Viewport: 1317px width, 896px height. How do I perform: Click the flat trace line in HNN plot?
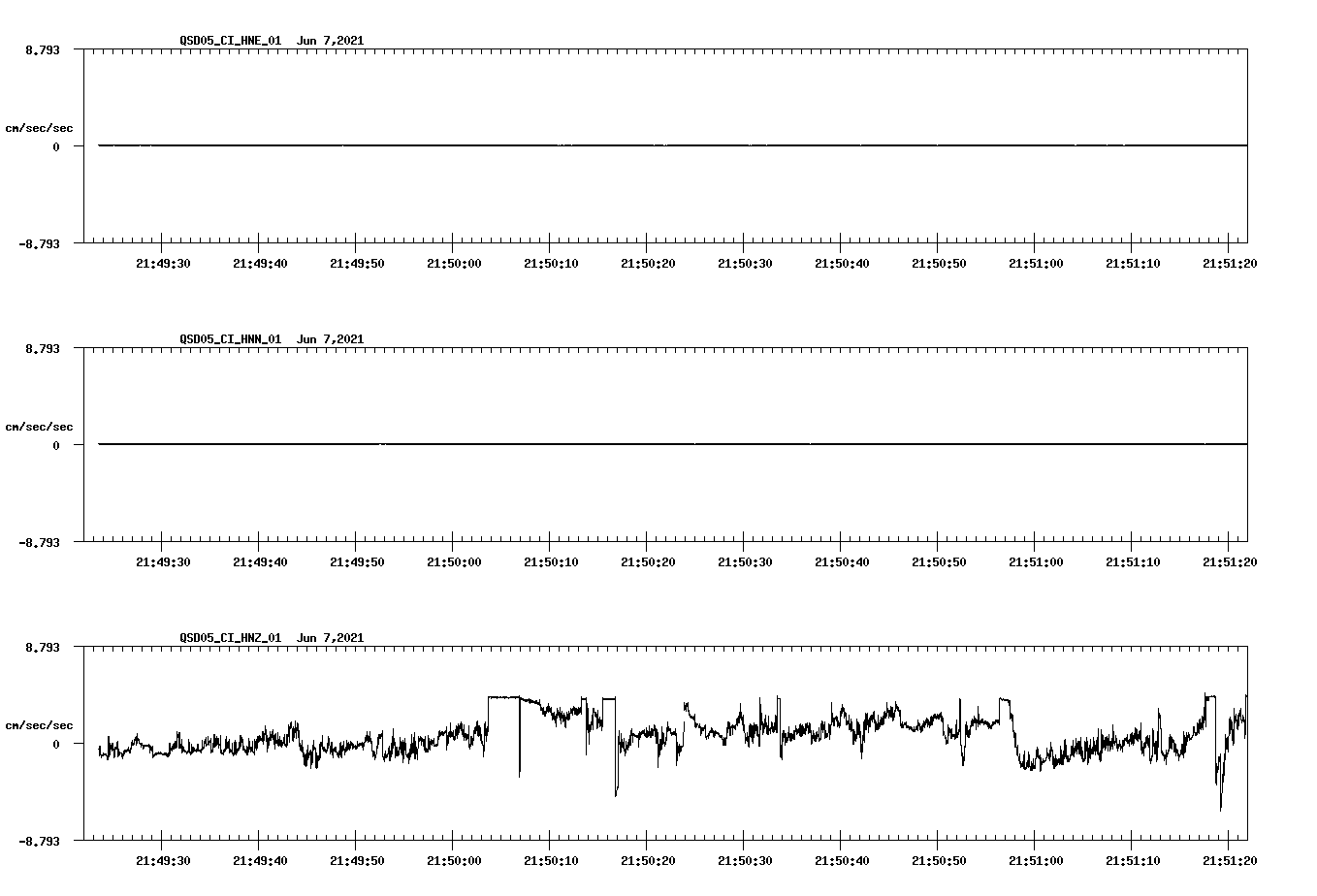tap(673, 444)
